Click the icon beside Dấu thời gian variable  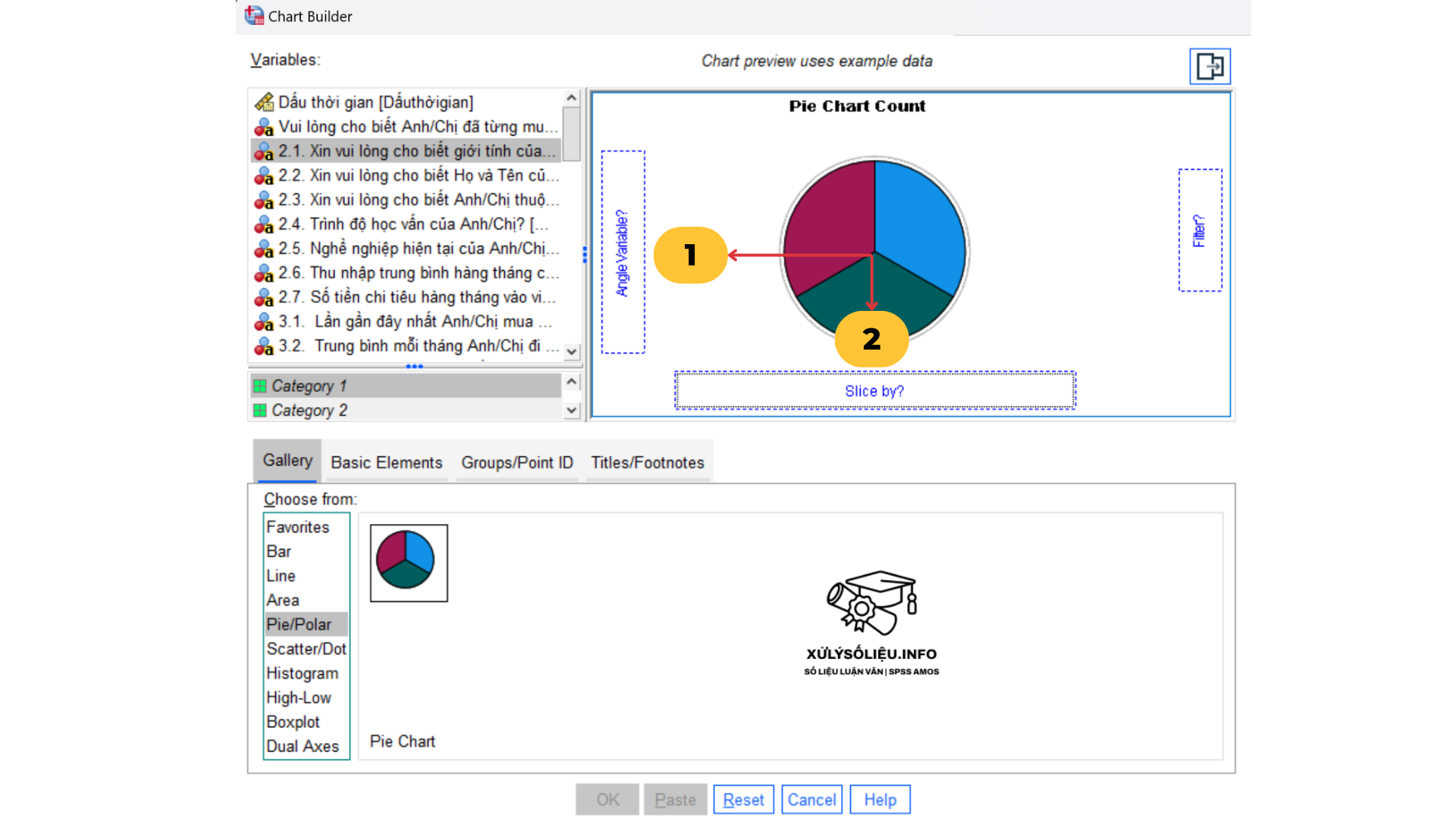point(264,102)
